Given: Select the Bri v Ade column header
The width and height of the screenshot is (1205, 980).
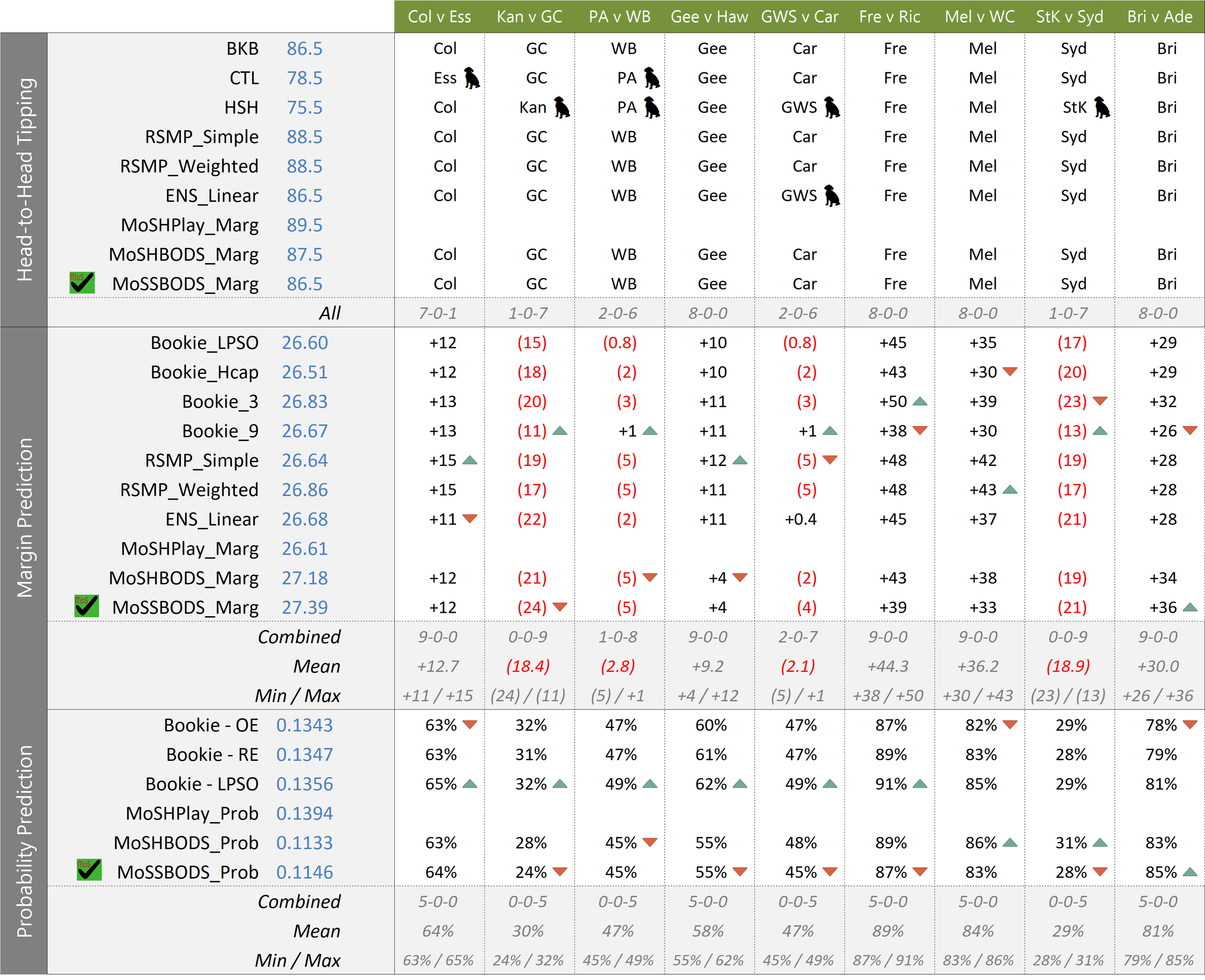Looking at the screenshot, I should coord(1159,16).
